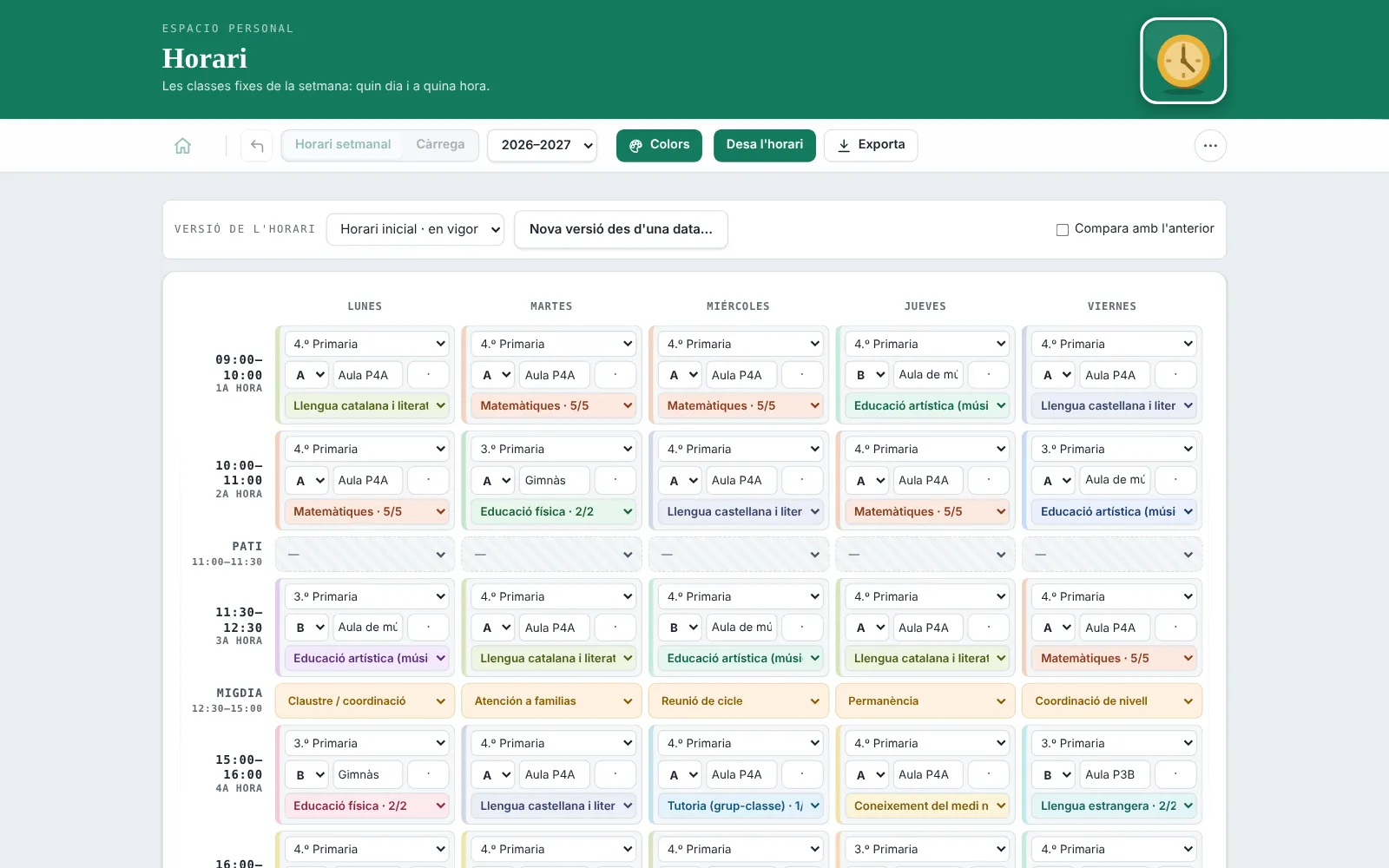Viewport: 1389px width, 868px height.
Task: Open Permanència midday dropdown on Jueves
Action: point(925,701)
